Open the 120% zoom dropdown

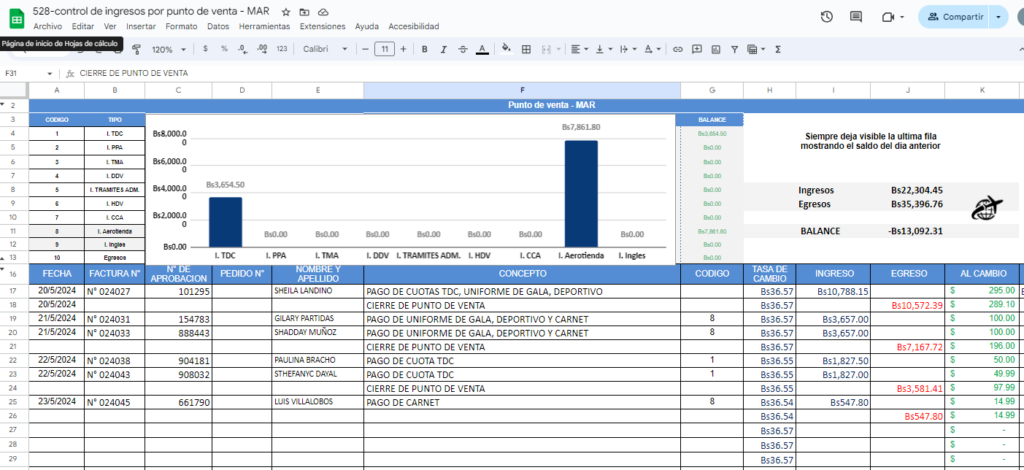click(x=169, y=49)
